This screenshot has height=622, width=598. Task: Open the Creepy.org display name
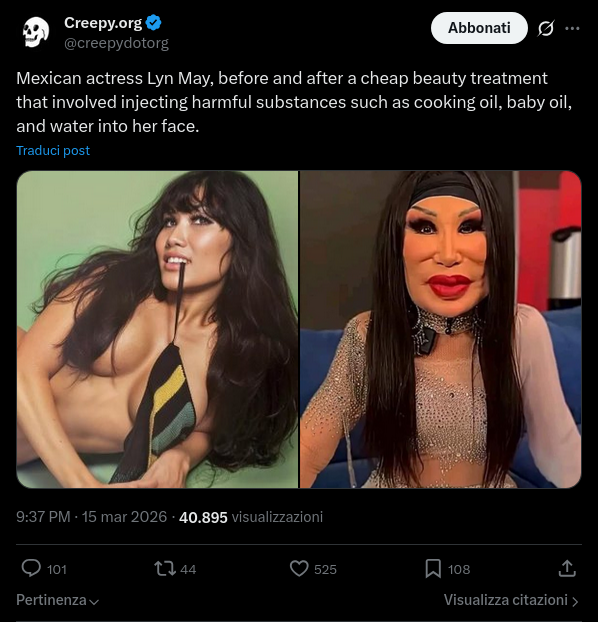pyautogui.click(x=103, y=23)
